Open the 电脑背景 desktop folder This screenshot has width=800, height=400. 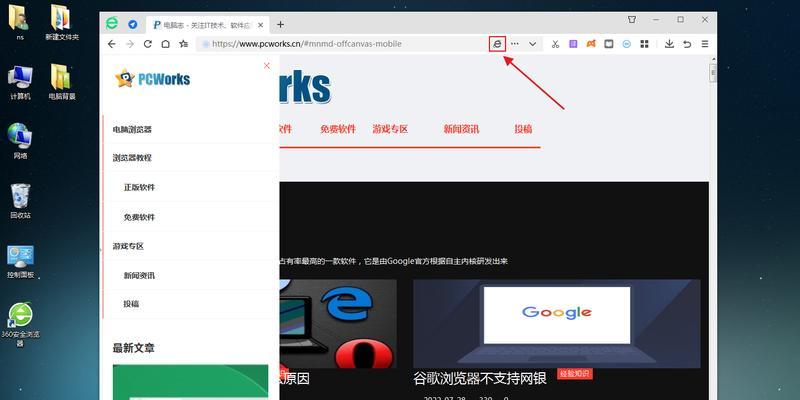tap(62, 82)
